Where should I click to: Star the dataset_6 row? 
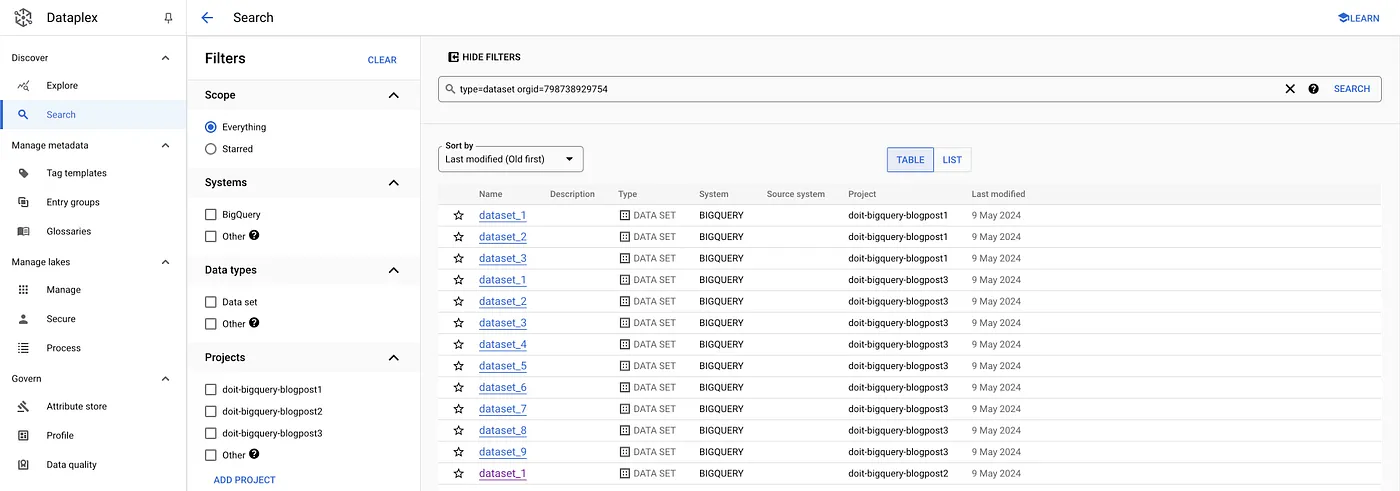458,387
